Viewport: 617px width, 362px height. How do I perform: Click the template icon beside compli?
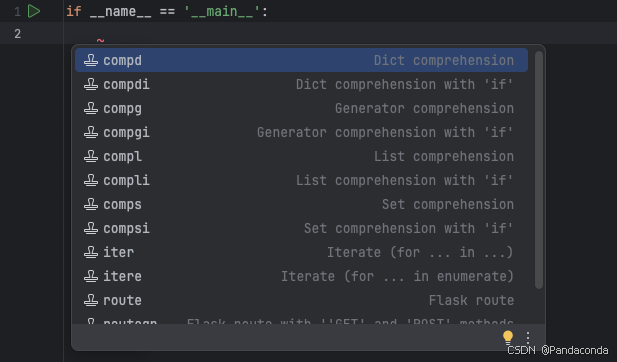[91, 180]
